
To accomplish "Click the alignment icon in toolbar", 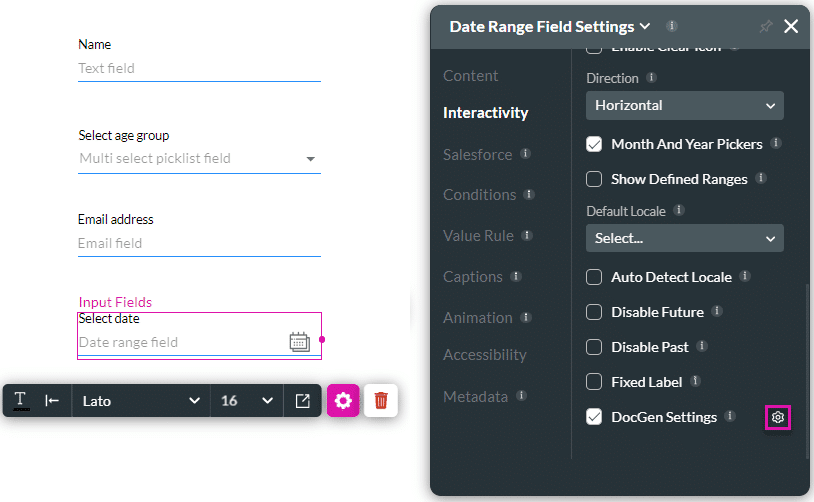I will [52, 401].
